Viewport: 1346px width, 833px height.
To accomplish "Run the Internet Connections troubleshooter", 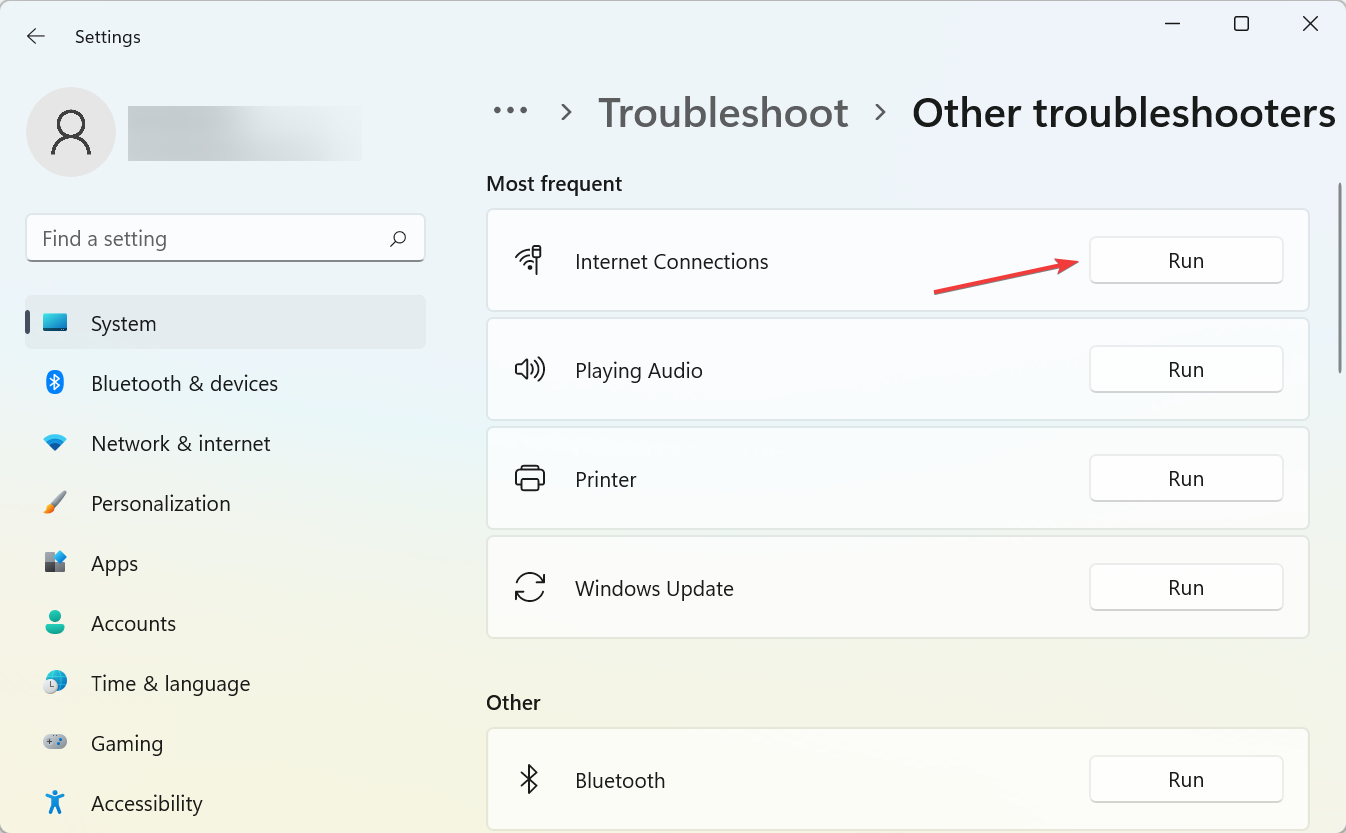I will point(1185,261).
